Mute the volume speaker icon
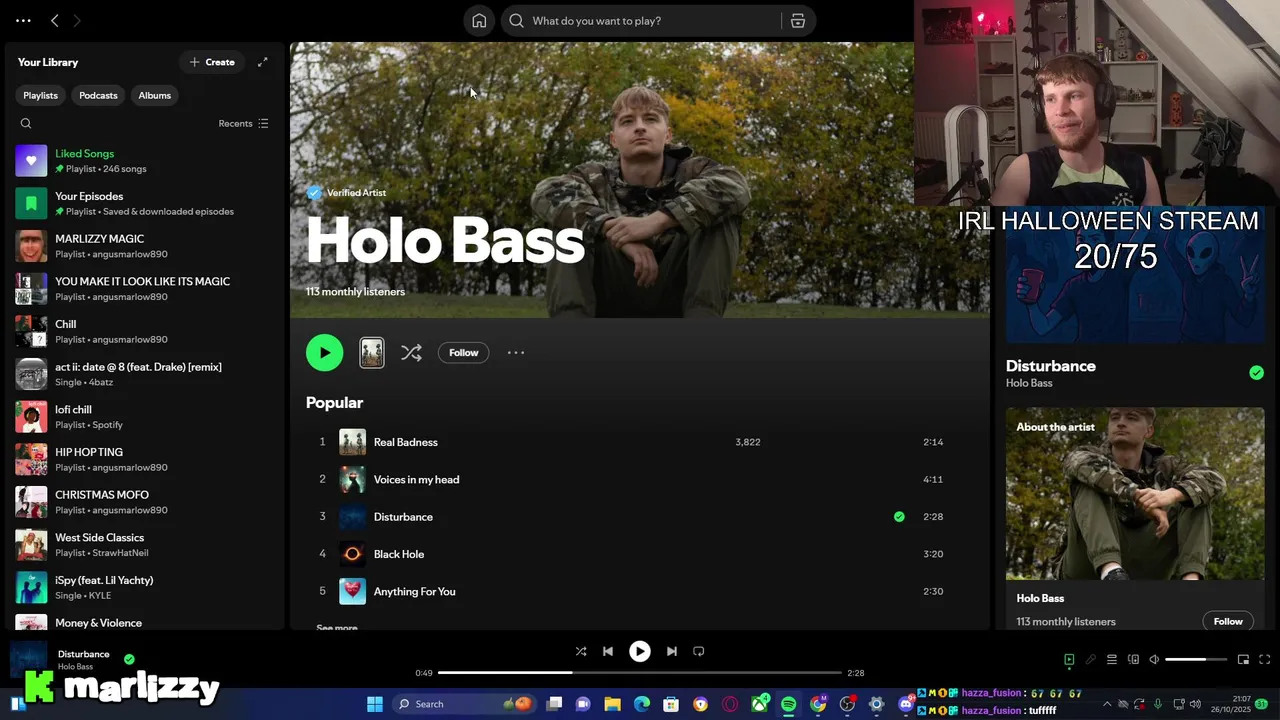 pyautogui.click(x=1154, y=660)
